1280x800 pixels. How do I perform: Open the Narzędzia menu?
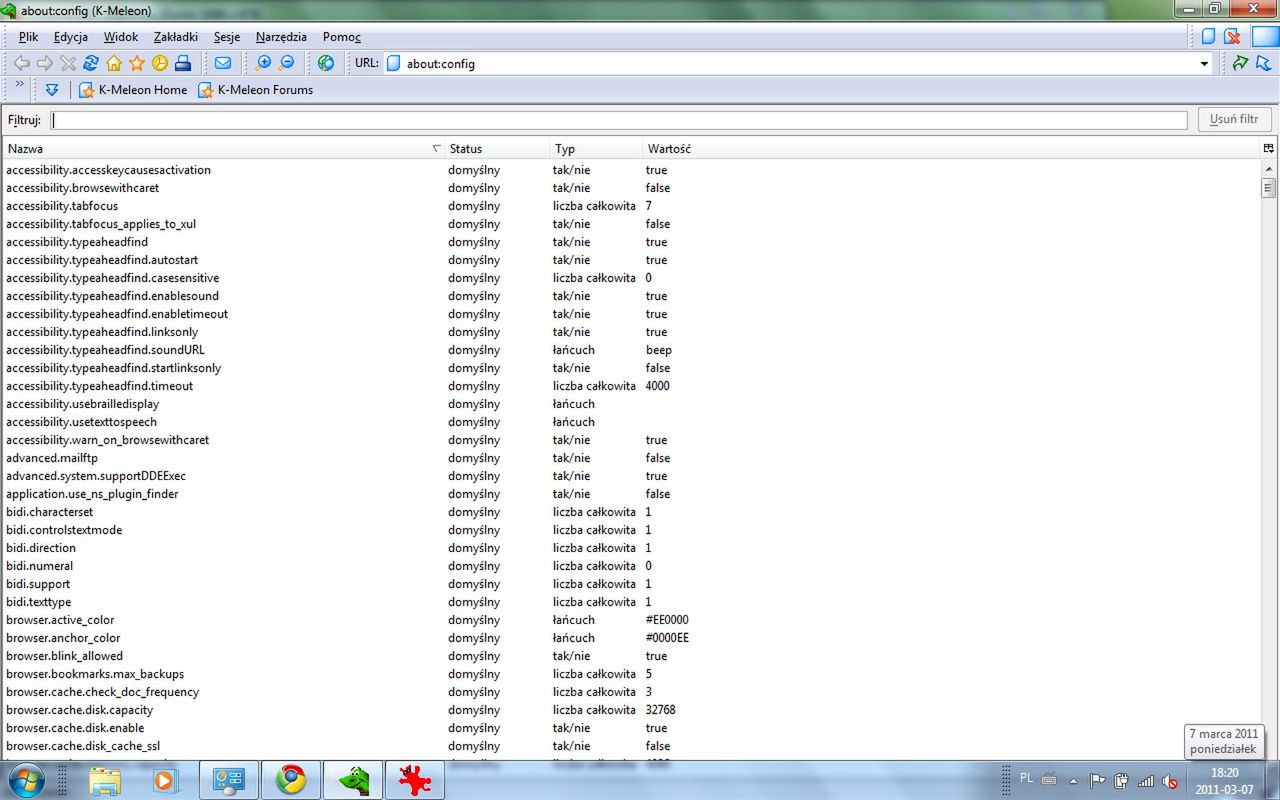[281, 36]
